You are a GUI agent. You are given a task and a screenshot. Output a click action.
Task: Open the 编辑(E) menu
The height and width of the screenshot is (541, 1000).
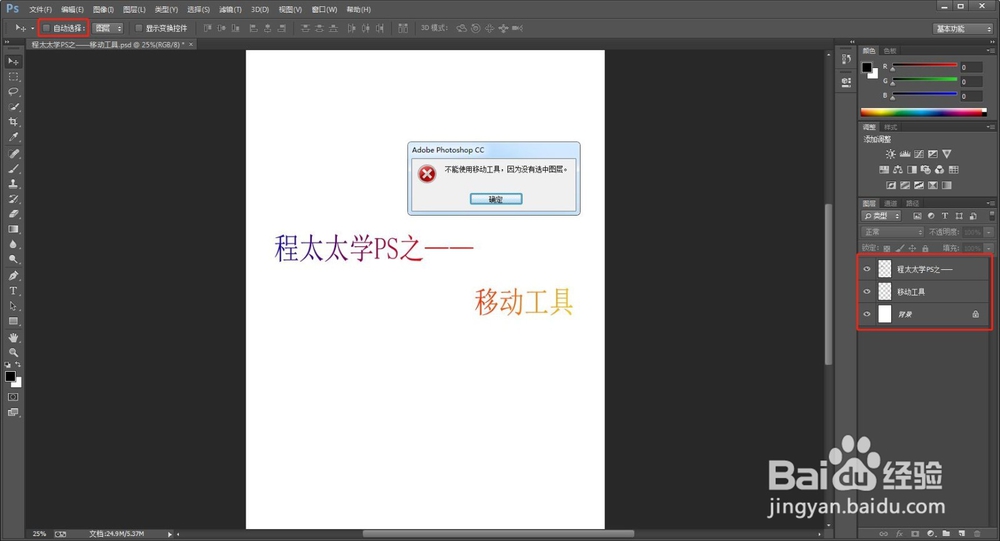[72, 10]
